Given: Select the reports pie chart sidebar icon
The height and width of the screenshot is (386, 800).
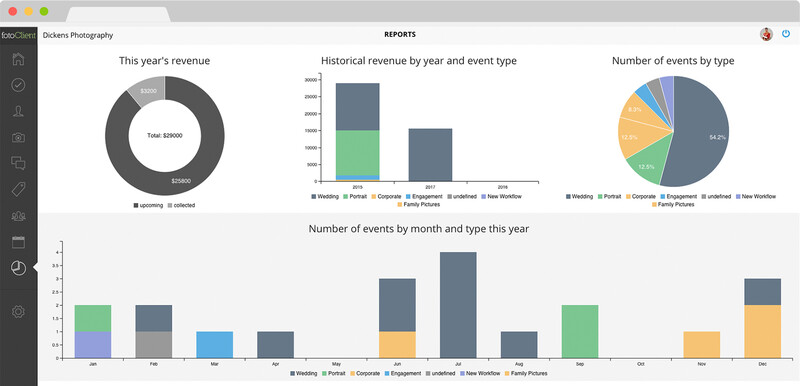Looking at the screenshot, I should 18,268.
